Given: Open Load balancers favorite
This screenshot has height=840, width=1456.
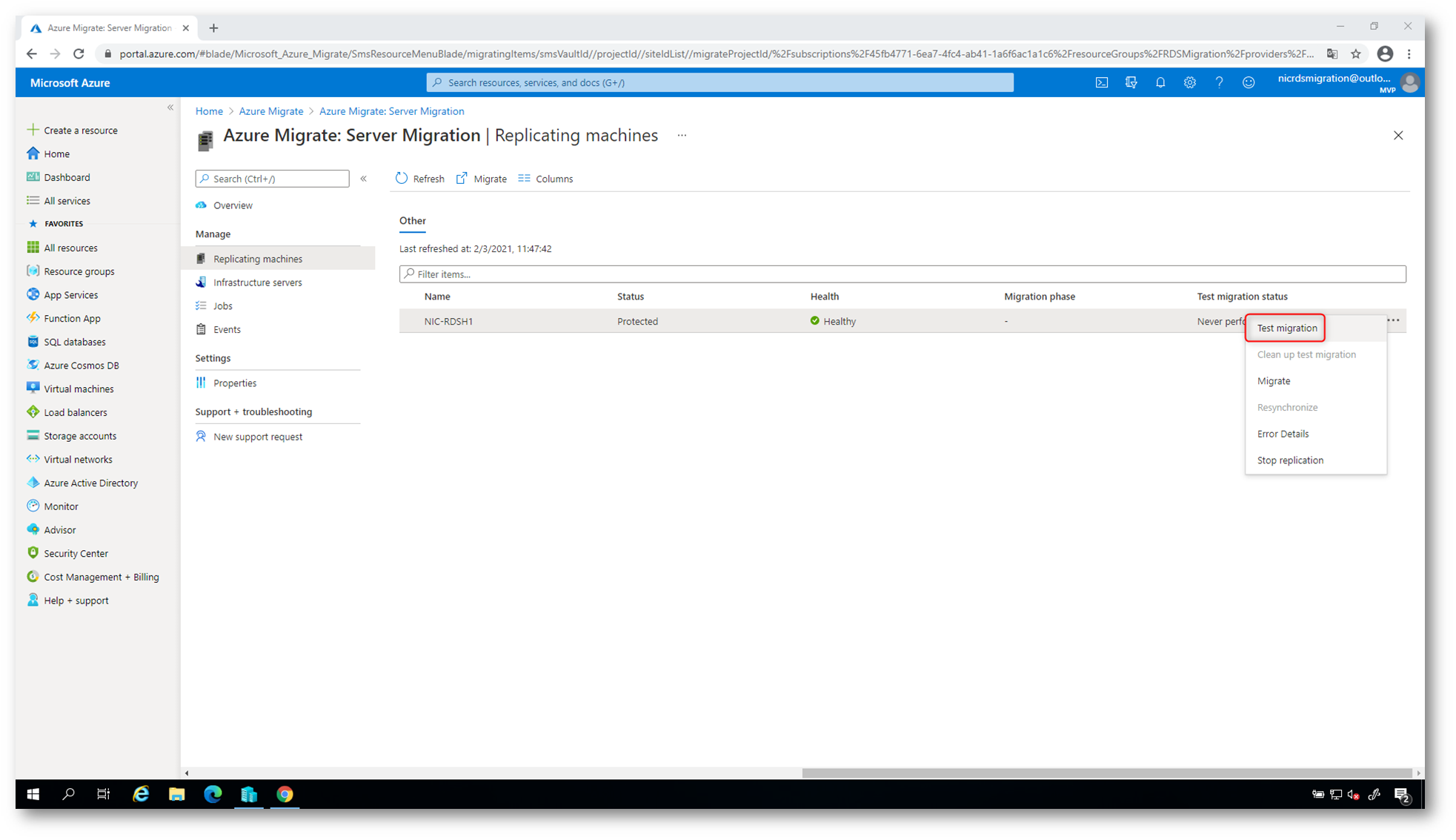Looking at the screenshot, I should point(75,413).
